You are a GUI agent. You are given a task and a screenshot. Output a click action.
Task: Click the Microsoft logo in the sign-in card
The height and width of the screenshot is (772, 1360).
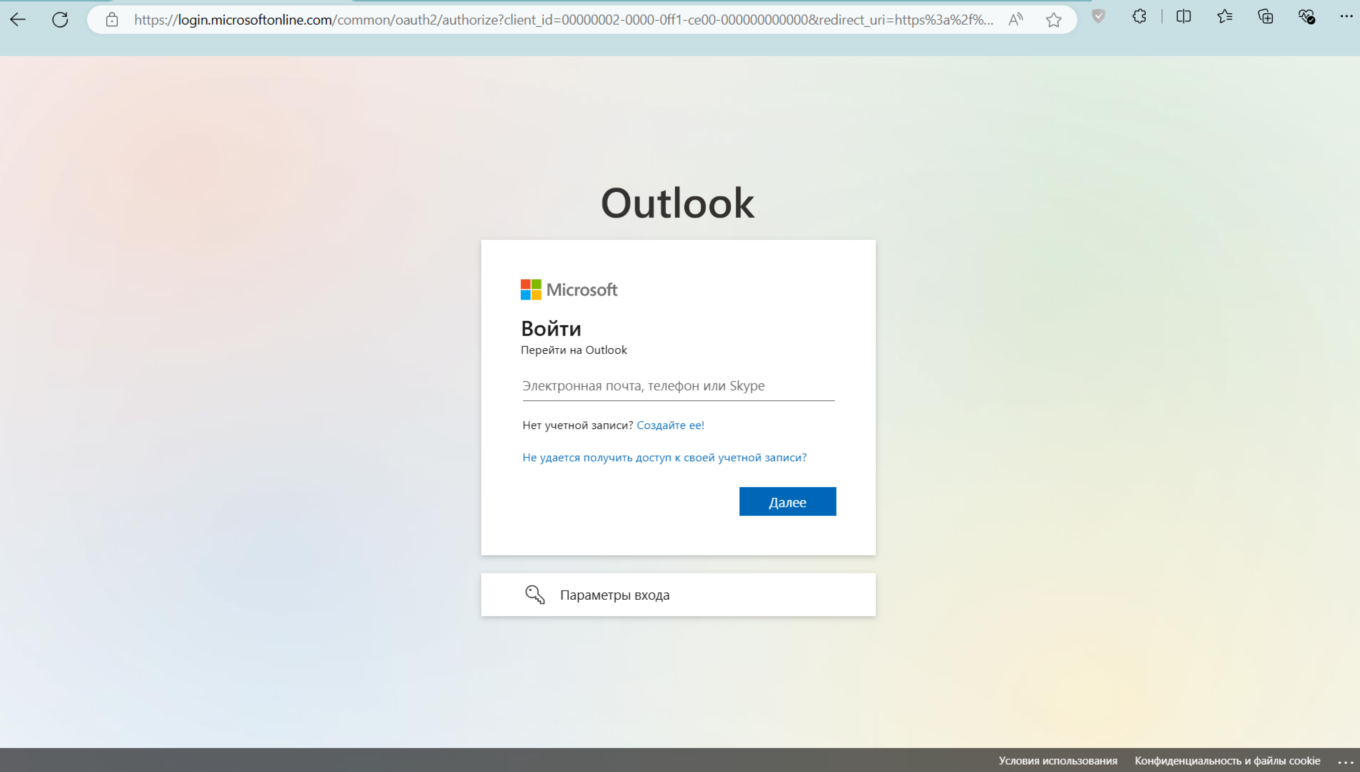click(569, 290)
